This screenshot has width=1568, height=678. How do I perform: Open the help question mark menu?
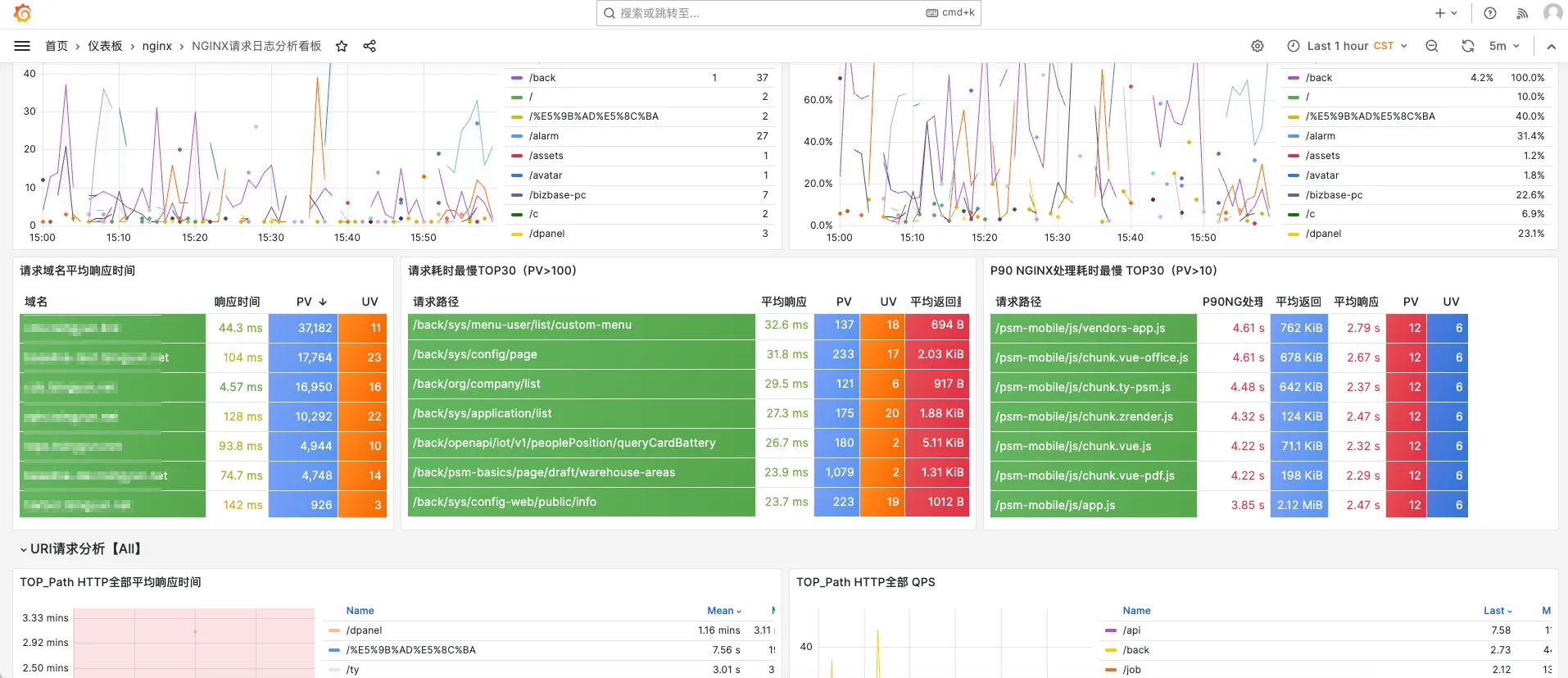[x=1490, y=13]
